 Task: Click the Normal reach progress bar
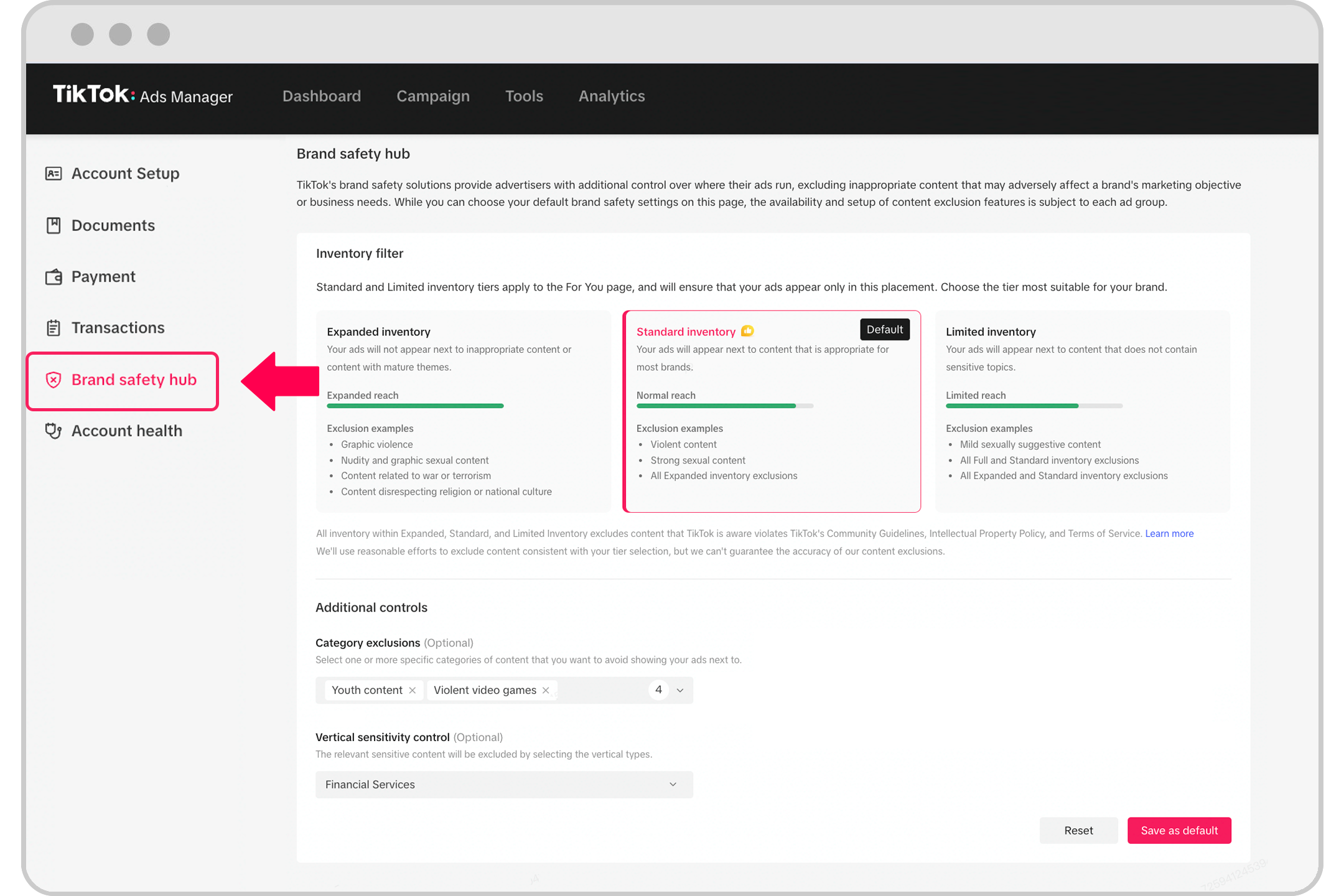coord(725,406)
